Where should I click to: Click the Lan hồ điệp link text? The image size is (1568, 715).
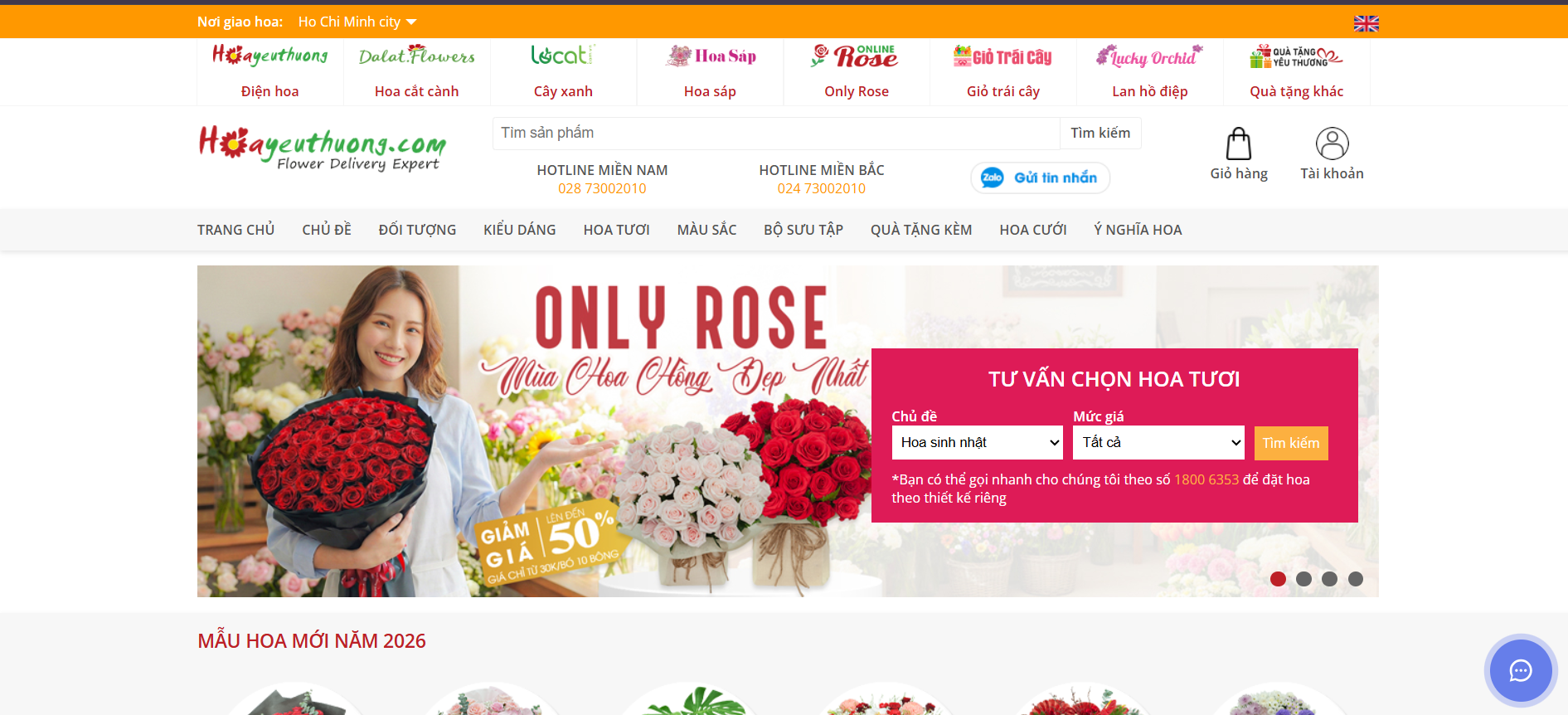pyautogui.click(x=1150, y=91)
